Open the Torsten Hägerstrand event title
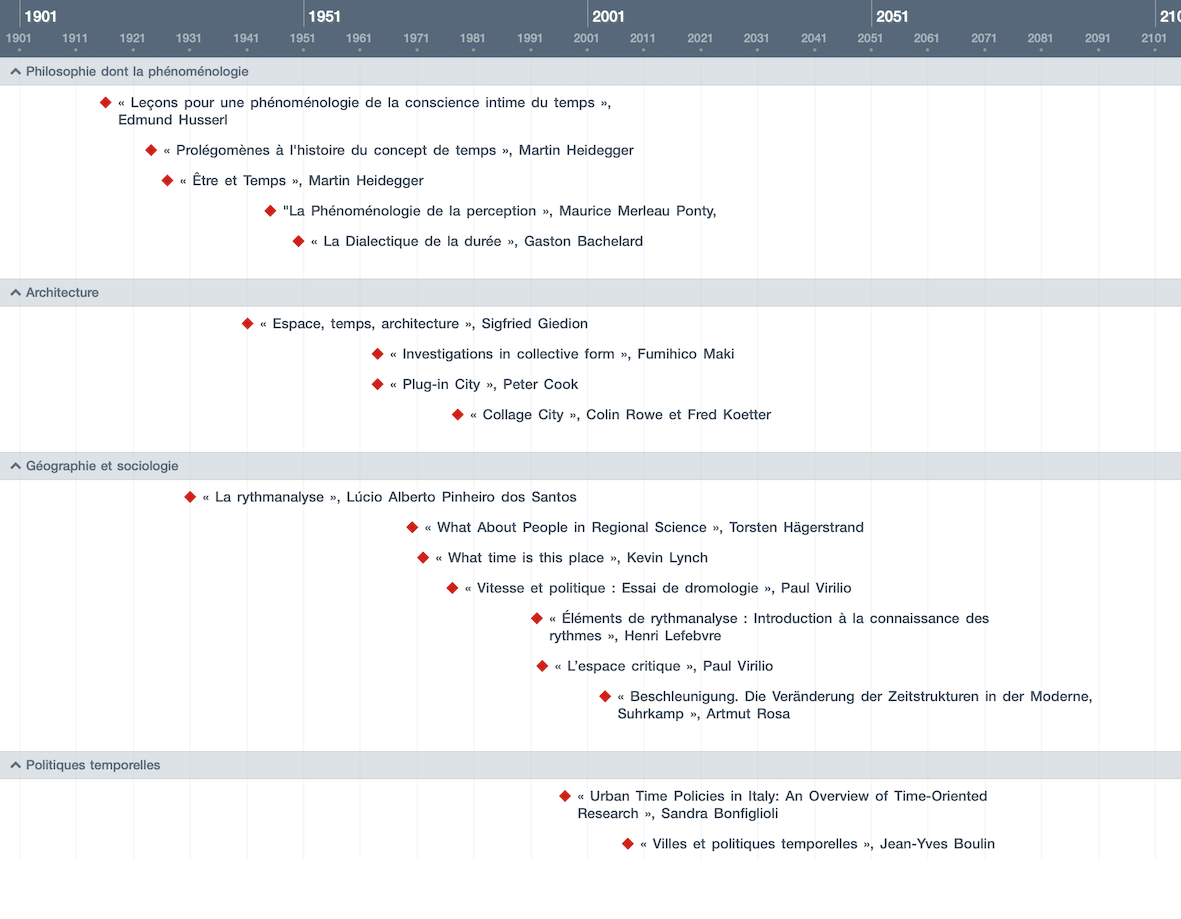1181x919 pixels. coord(644,527)
